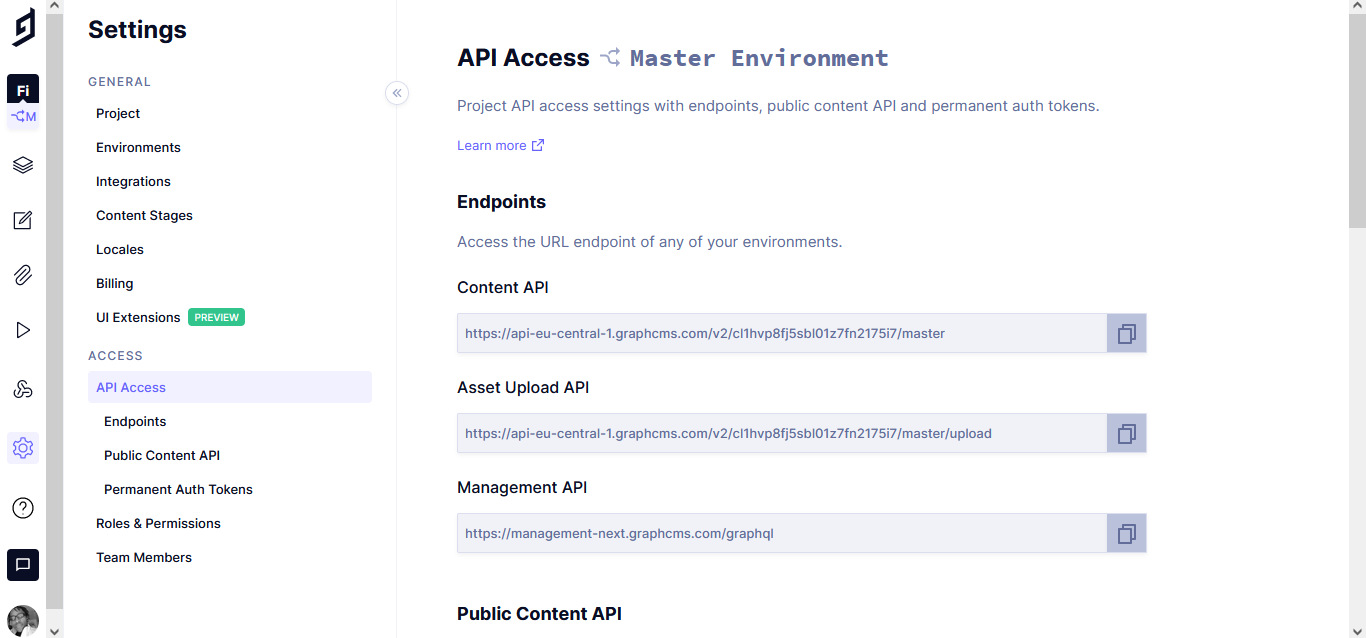Copy the Content API endpoint URL
Image resolution: width=1366 pixels, height=638 pixels.
tap(1127, 333)
